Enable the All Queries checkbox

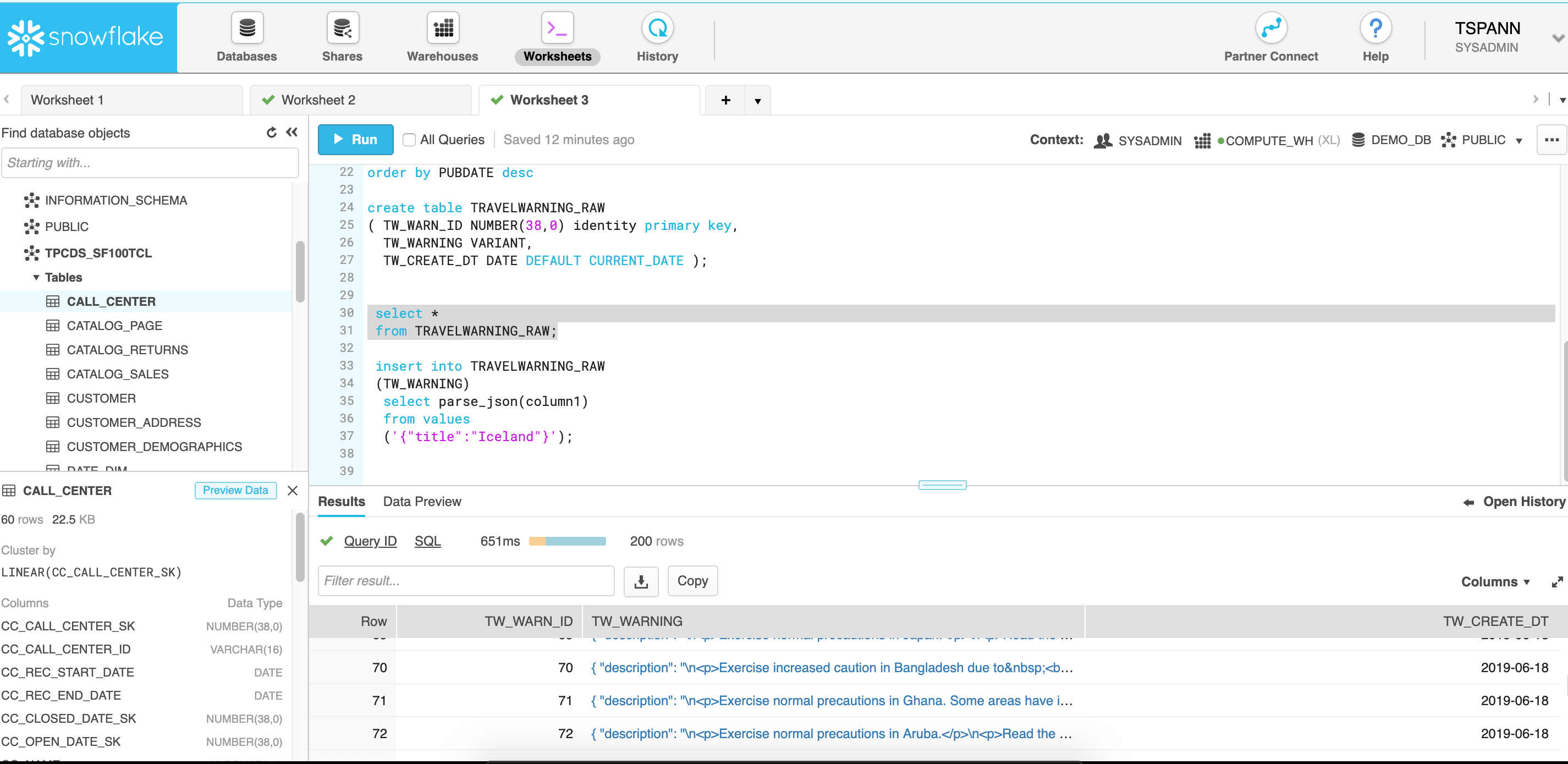[x=410, y=140]
